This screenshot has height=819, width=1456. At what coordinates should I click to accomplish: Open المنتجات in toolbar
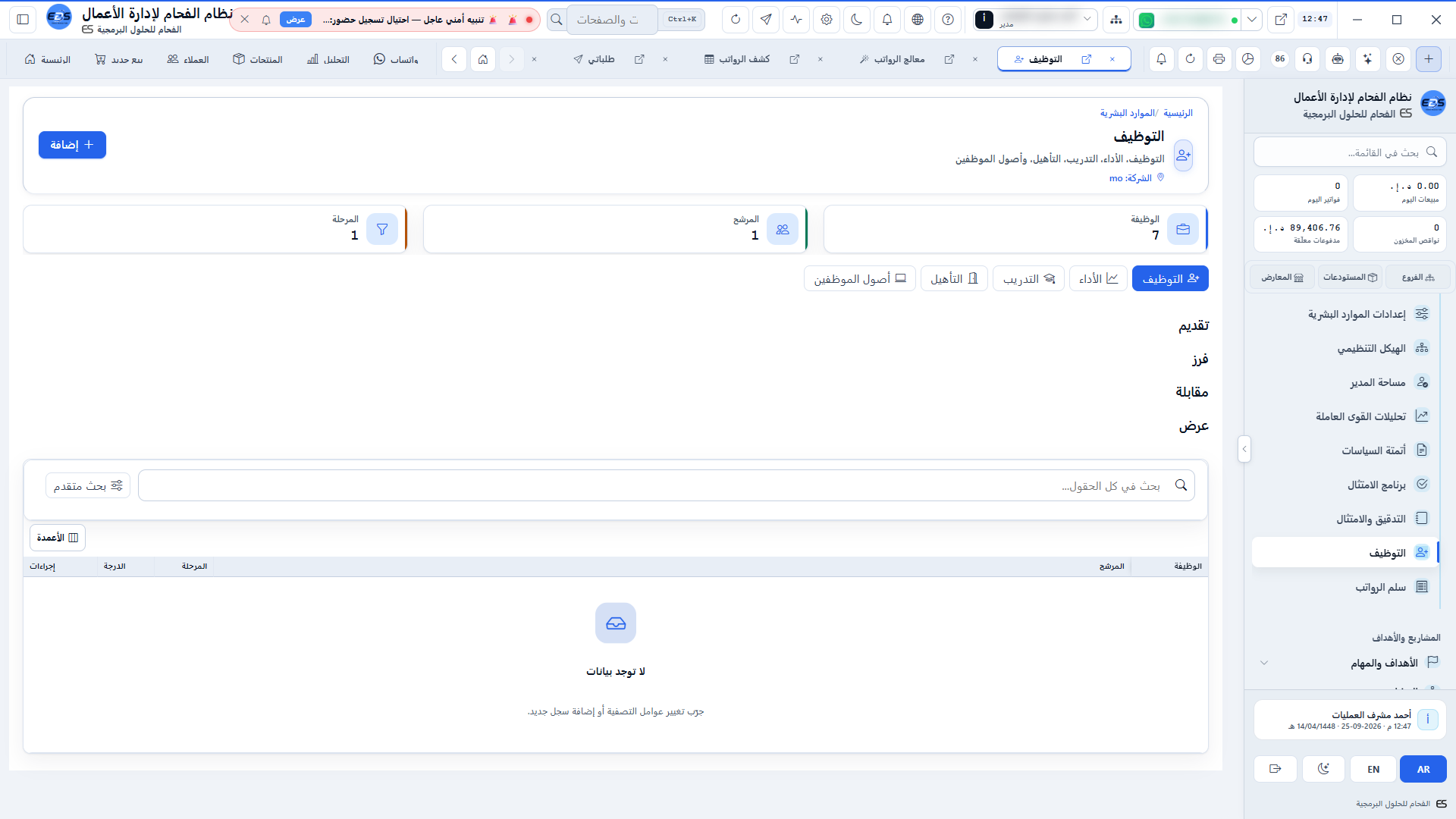tap(258, 59)
